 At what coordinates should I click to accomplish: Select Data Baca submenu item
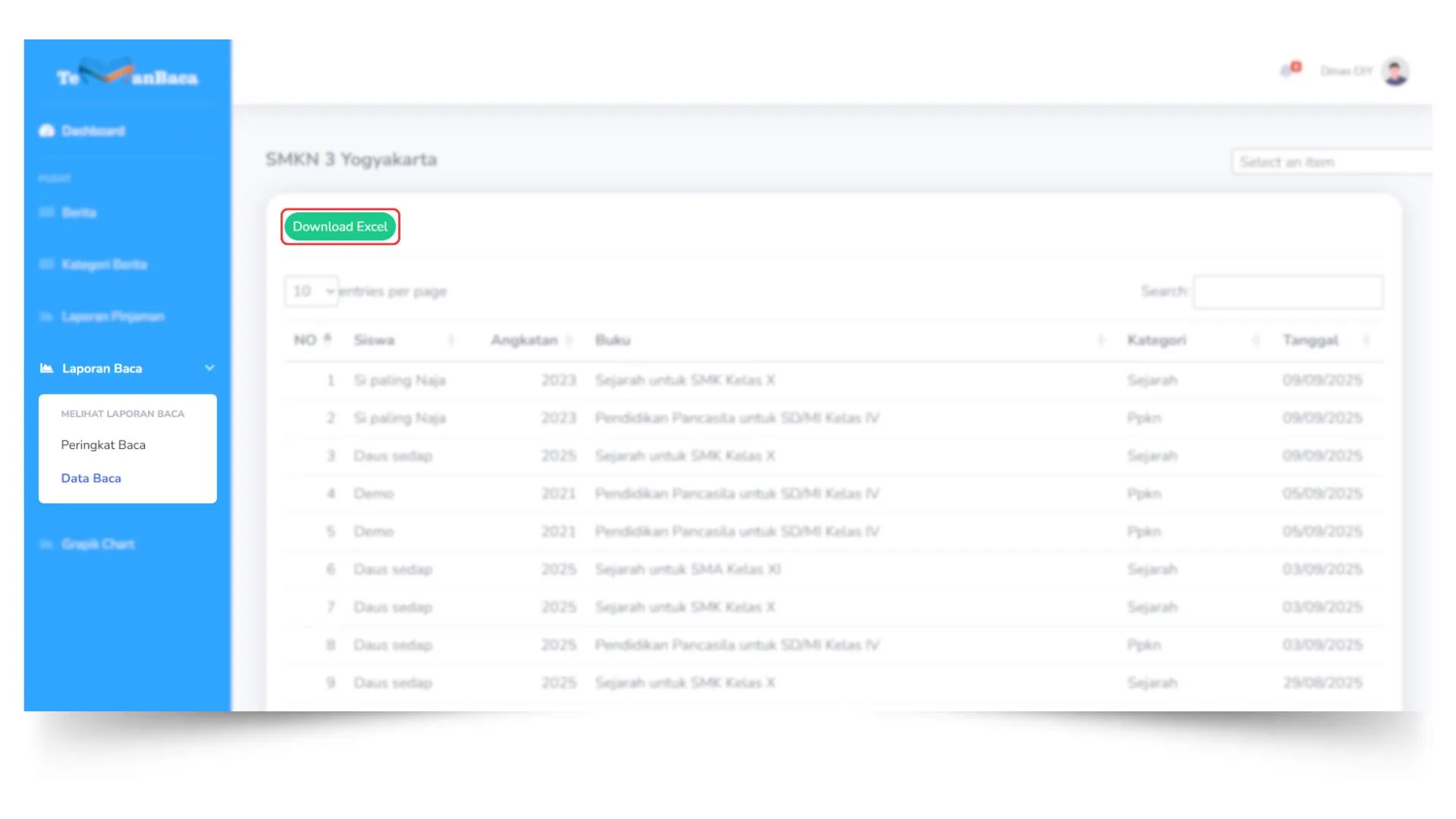point(91,479)
